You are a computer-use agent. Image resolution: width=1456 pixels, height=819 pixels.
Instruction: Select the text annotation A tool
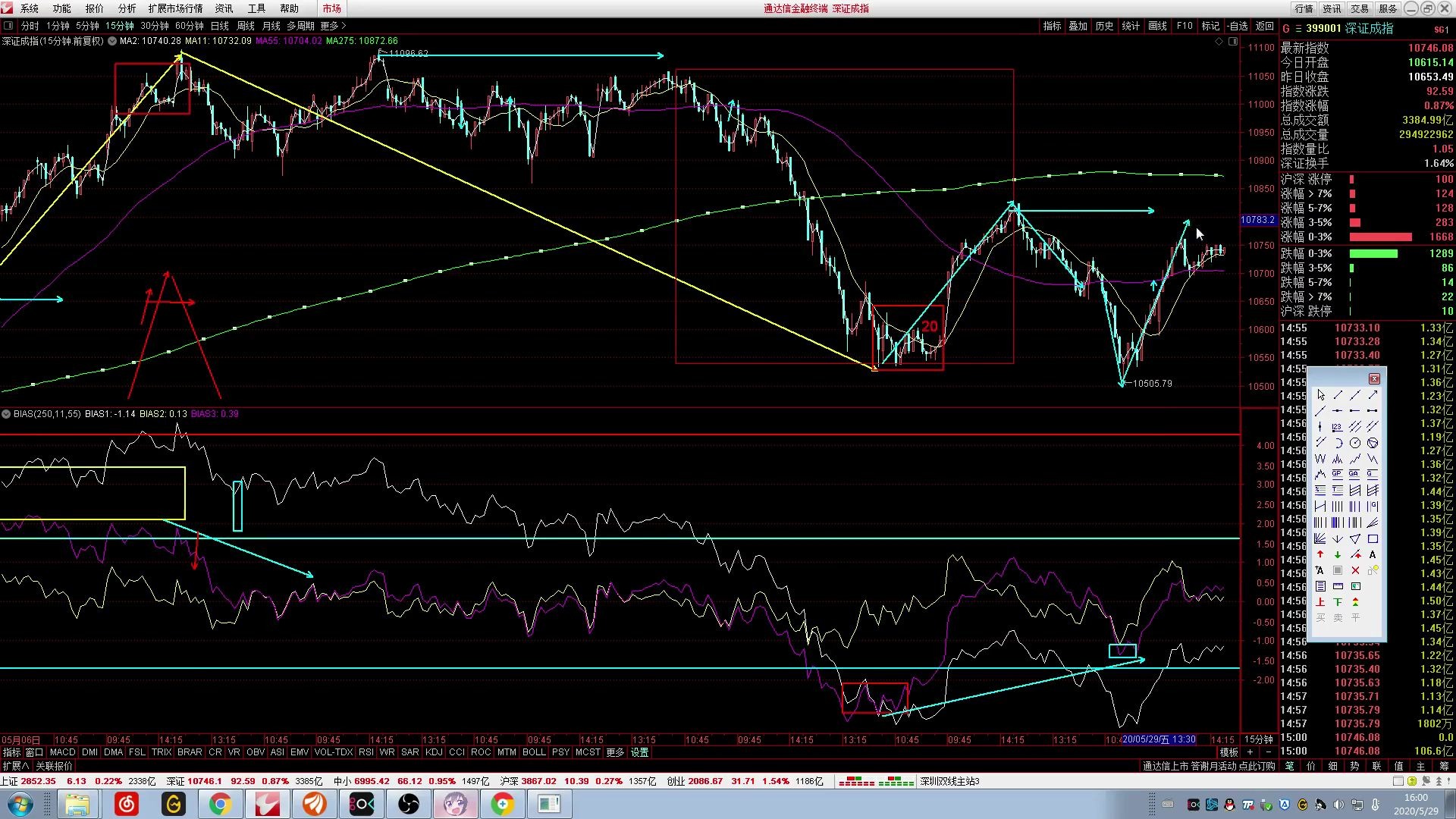(x=1373, y=555)
